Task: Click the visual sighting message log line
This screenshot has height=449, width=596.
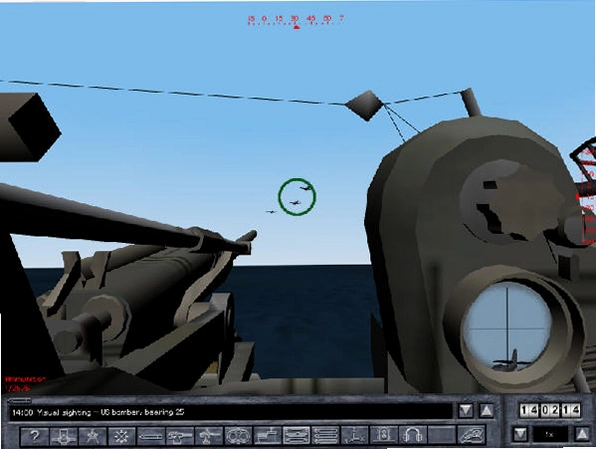Action: coord(98,412)
